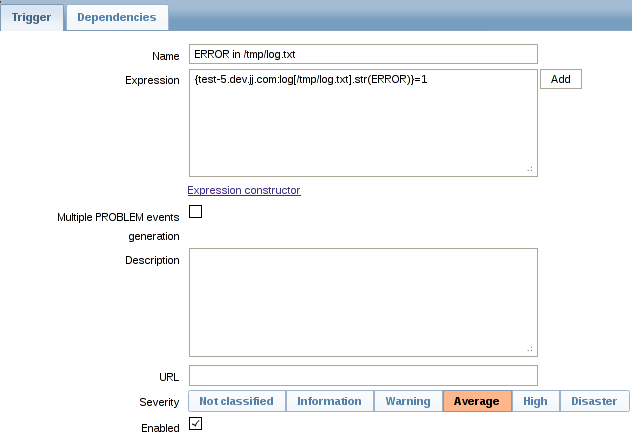Open the Expression constructor link

[244, 190]
